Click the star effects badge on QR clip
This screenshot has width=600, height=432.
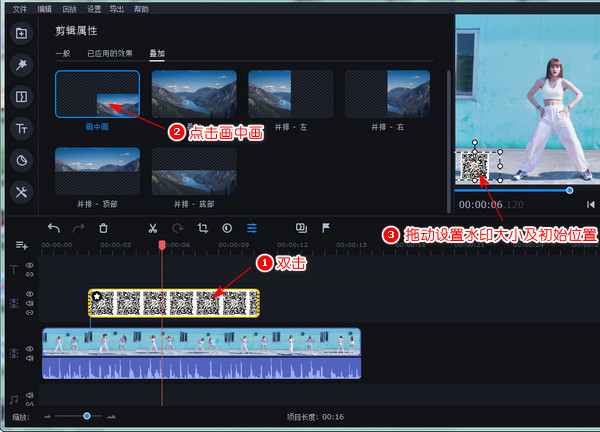[97, 296]
